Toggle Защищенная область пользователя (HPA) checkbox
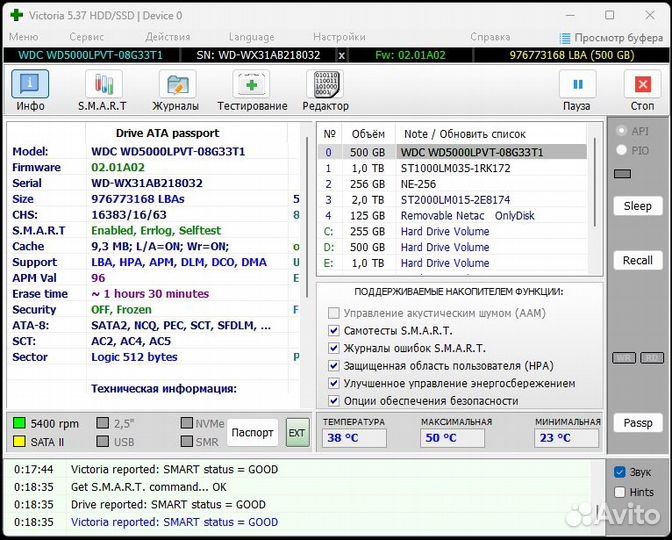Image resolution: width=672 pixels, height=540 pixels. coord(333,366)
